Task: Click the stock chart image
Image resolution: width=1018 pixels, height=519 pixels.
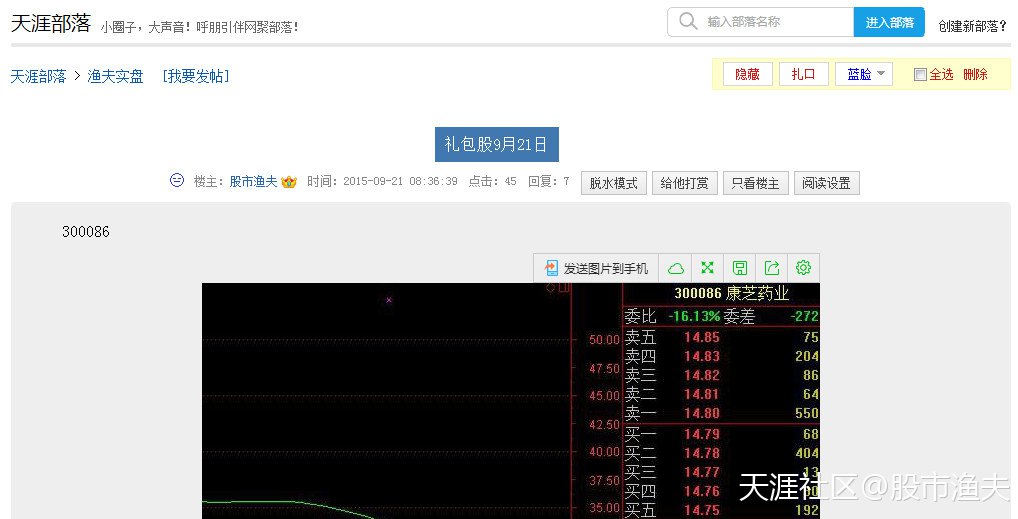Action: click(510, 401)
